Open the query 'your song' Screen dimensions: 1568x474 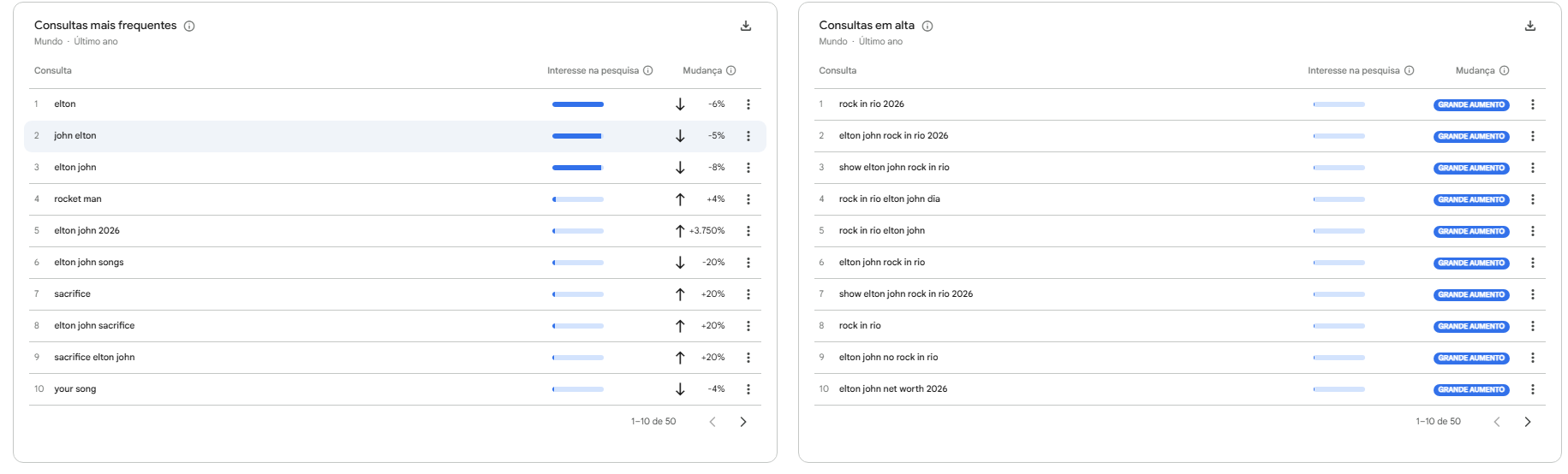pos(75,388)
